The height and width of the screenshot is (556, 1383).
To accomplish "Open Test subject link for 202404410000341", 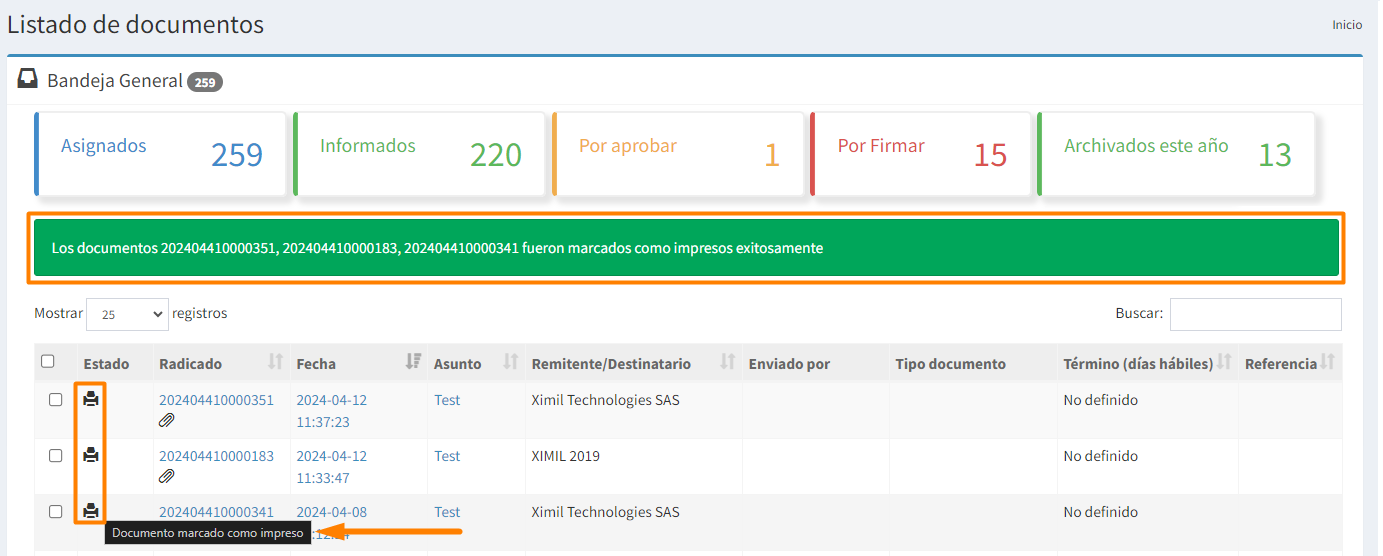I will point(447,512).
